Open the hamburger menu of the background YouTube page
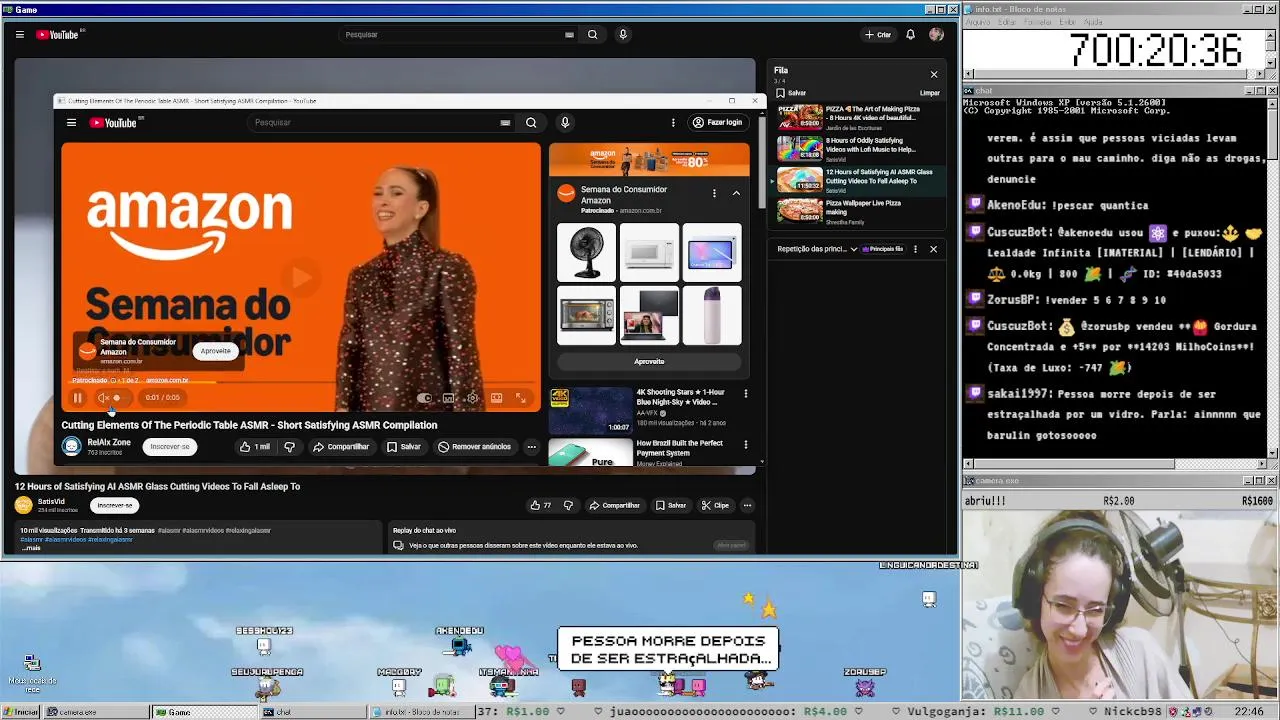The width and height of the screenshot is (1280, 720). (x=19, y=34)
